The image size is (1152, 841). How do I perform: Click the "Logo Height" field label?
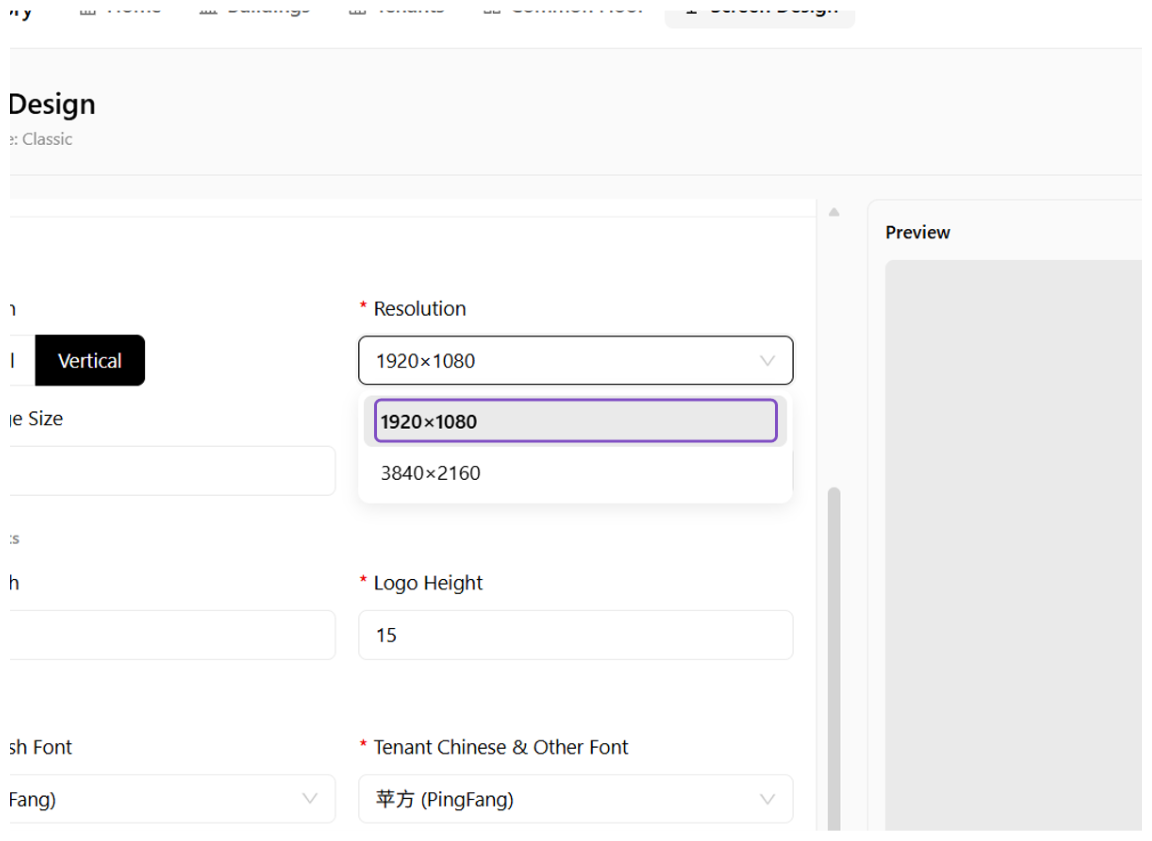click(x=428, y=583)
